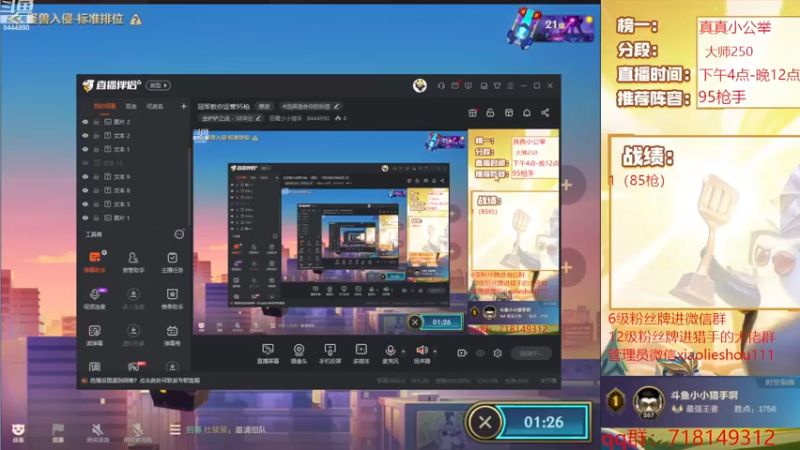
Task: Open the 弹幕秀 tool
Action: (x=172, y=336)
